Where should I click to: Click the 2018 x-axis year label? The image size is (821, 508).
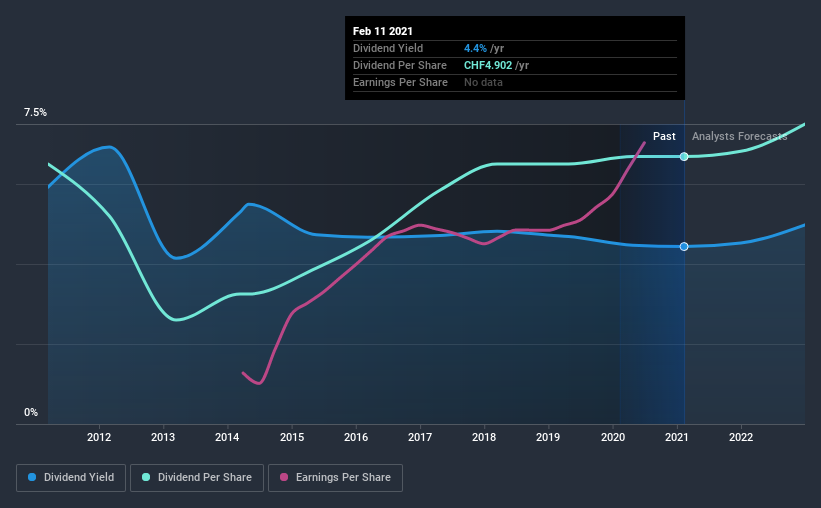coord(484,437)
